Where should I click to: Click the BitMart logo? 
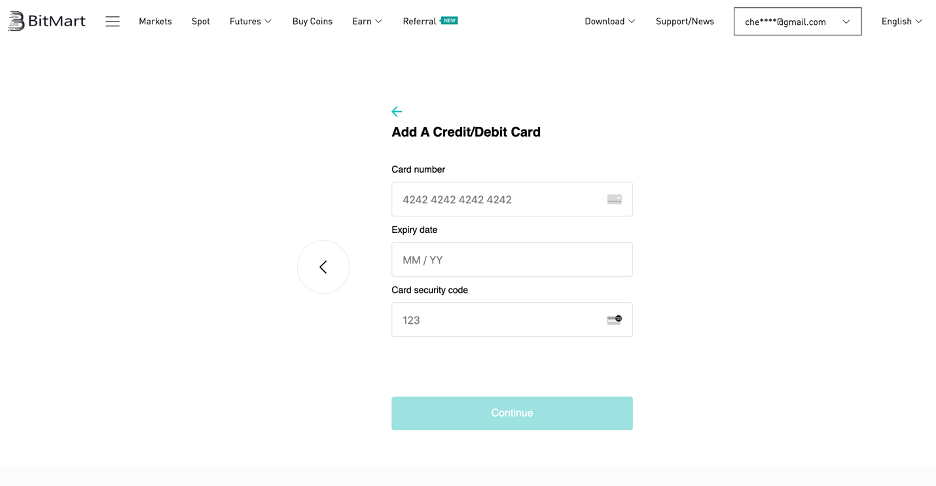[x=47, y=21]
